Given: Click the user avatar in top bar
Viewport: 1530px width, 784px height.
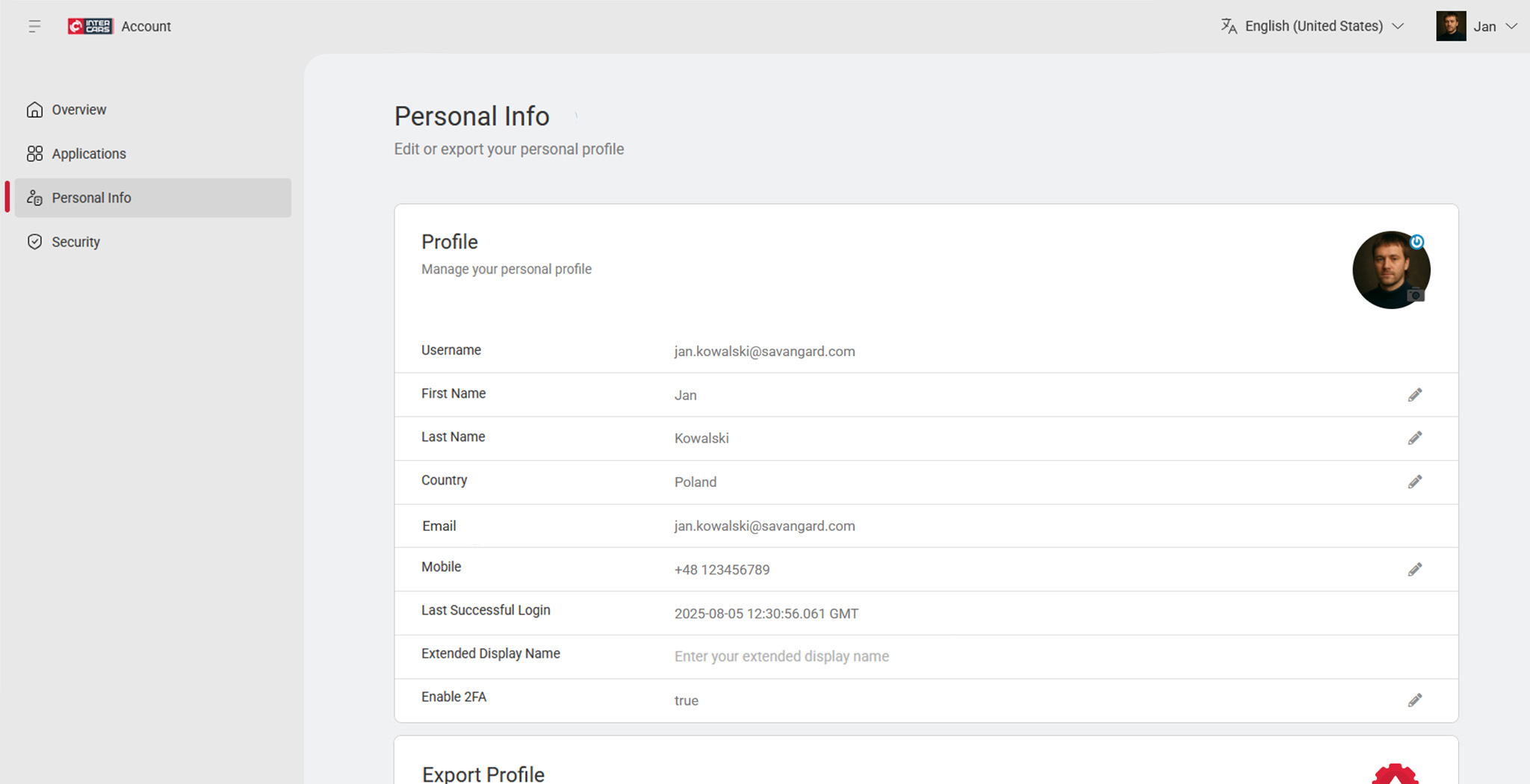Looking at the screenshot, I should click(1451, 26).
